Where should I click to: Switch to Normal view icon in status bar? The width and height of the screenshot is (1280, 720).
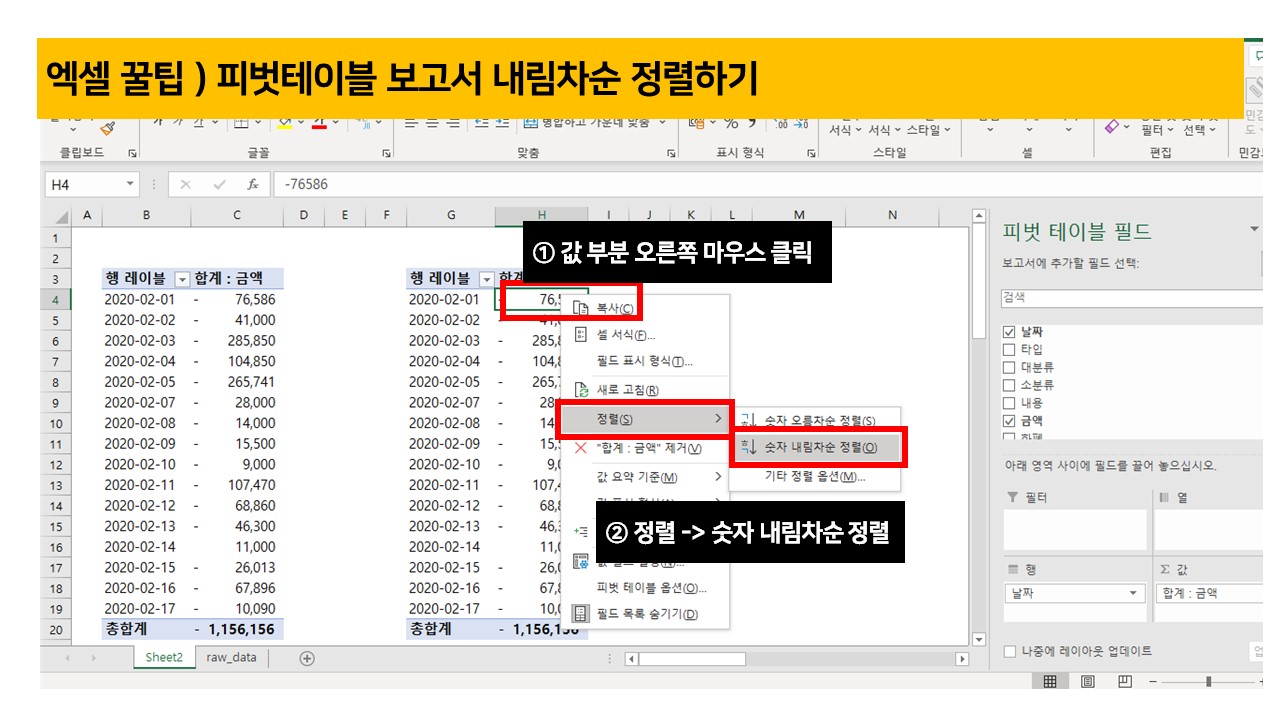pos(1050,682)
